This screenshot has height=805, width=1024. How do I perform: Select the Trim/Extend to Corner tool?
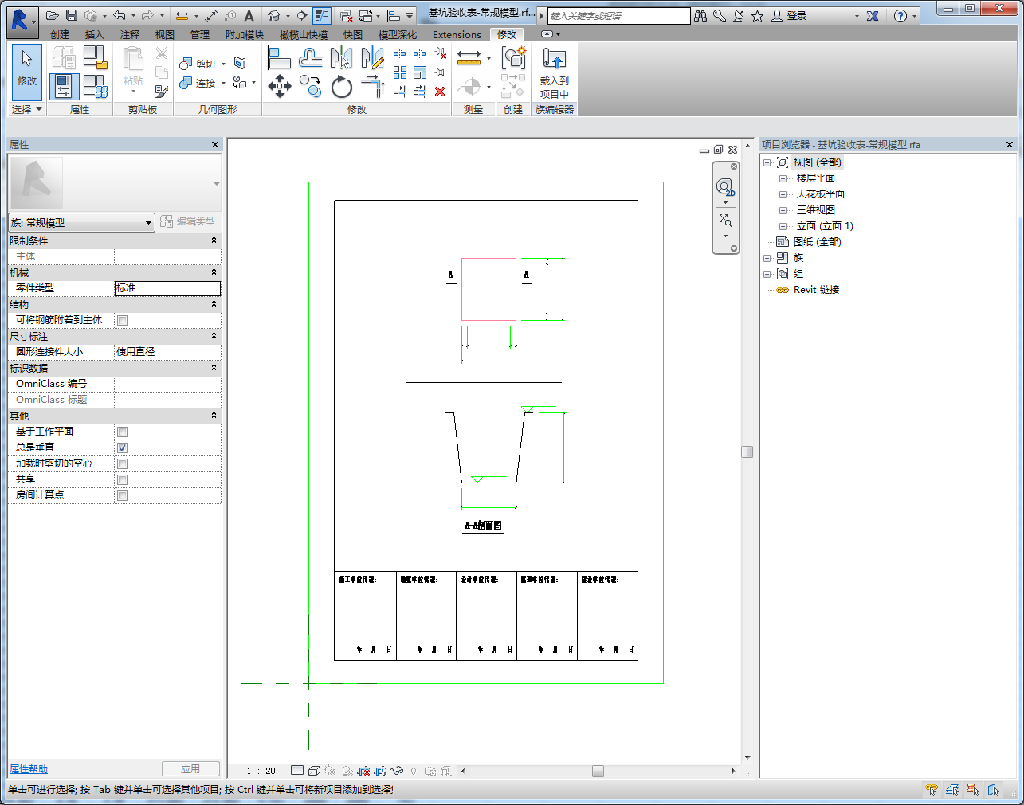point(372,86)
